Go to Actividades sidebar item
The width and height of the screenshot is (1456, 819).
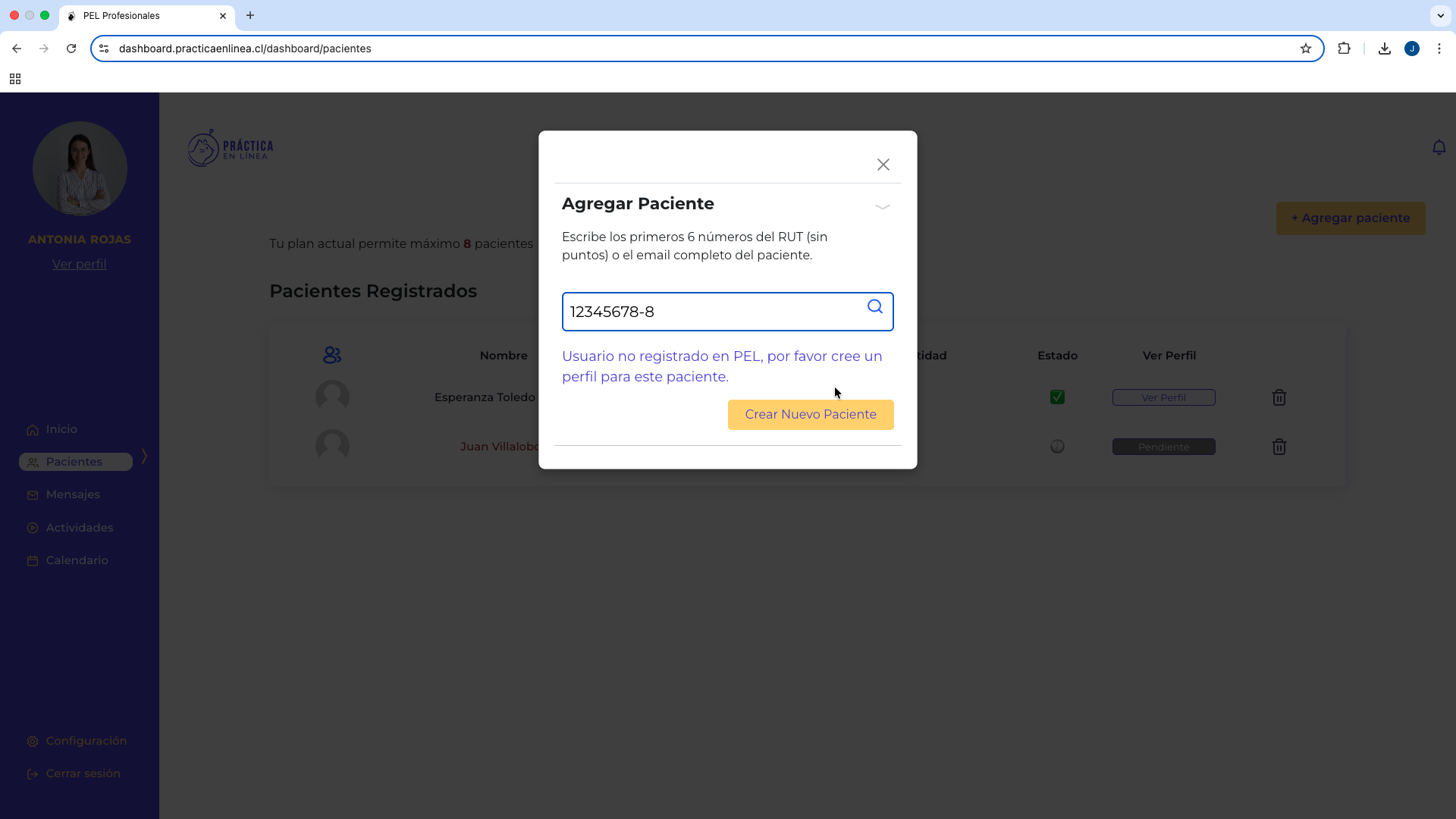tap(79, 528)
